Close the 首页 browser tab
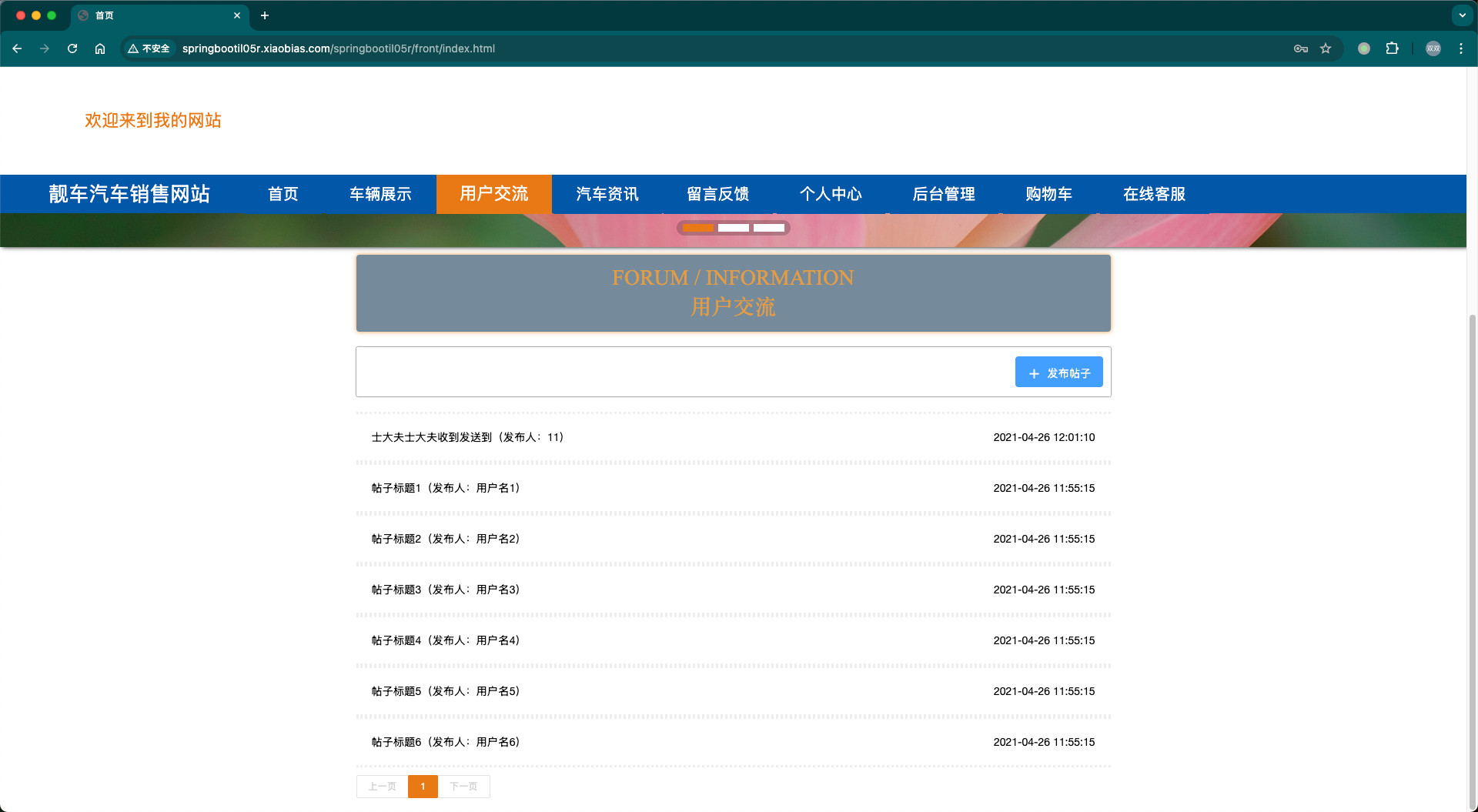The width and height of the screenshot is (1478, 812). click(237, 15)
